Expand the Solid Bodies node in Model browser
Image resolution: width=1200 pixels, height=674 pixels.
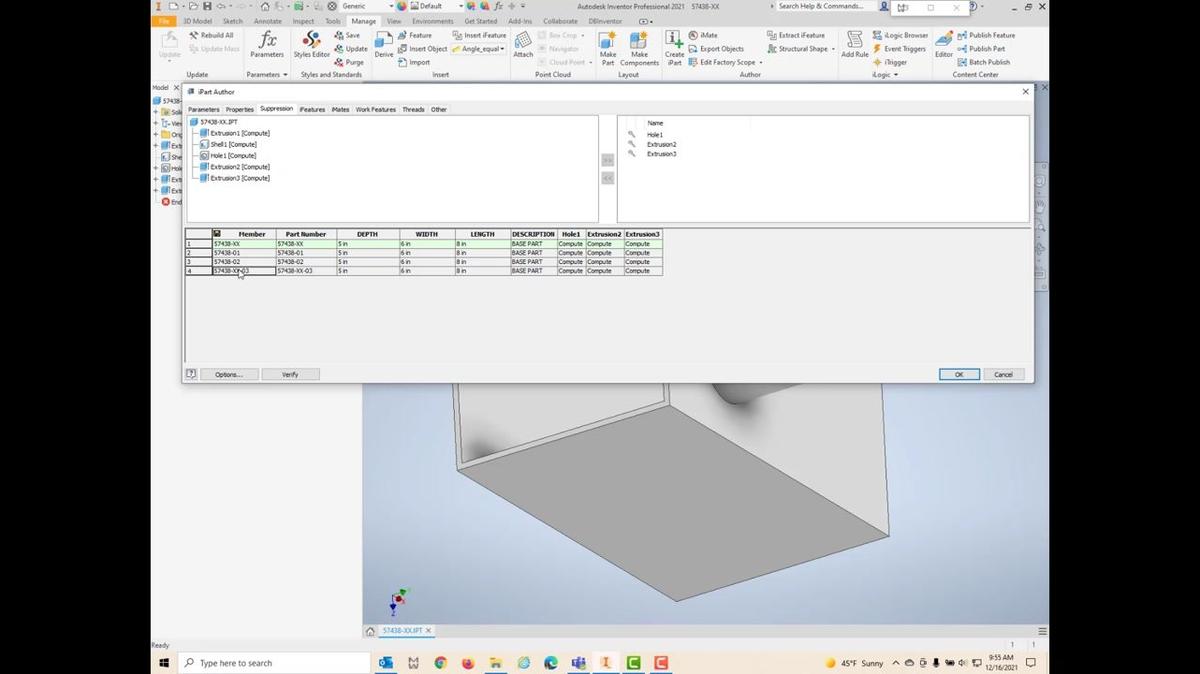tap(156, 112)
